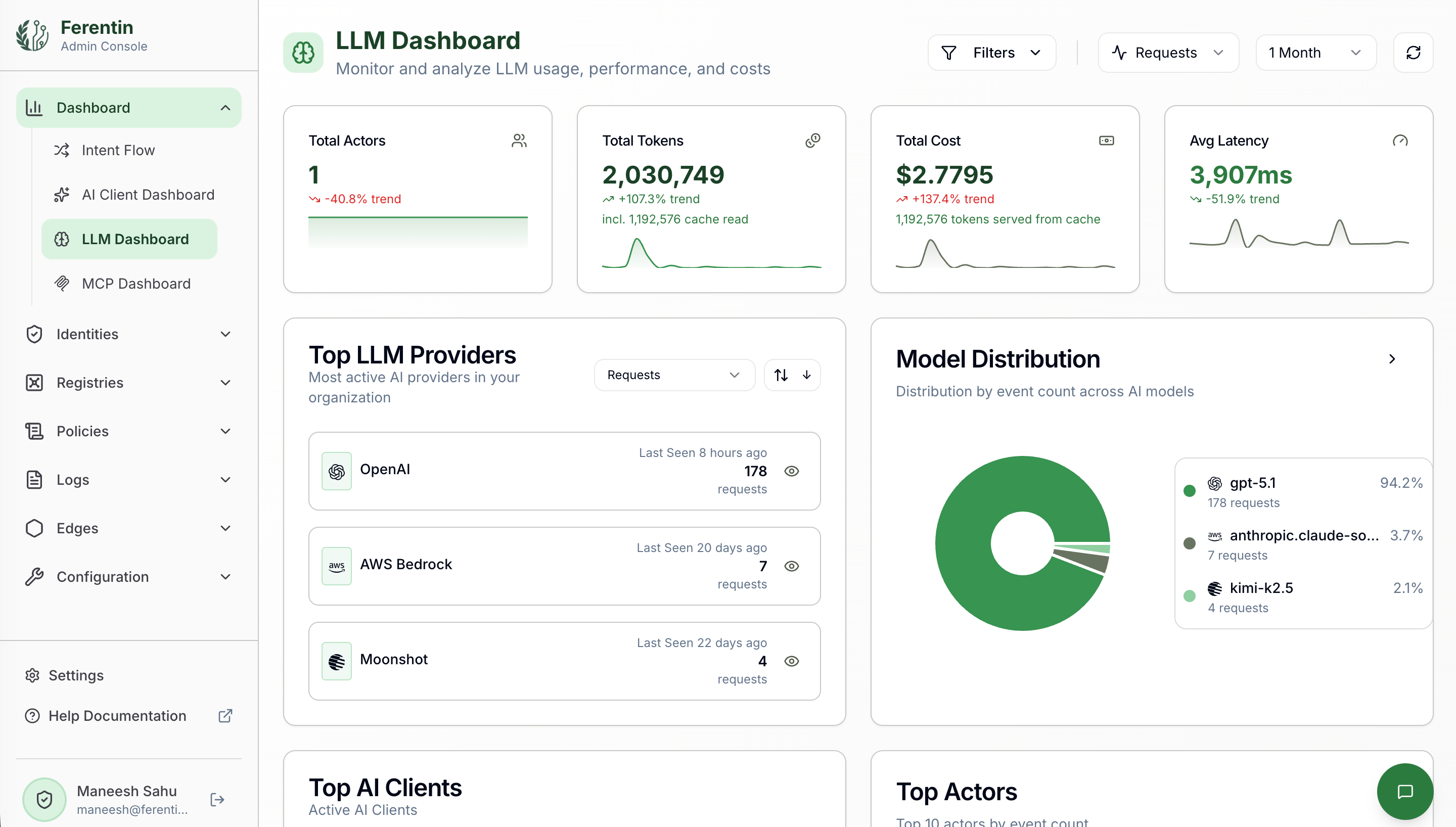Click the Total Actors people icon
The height and width of the screenshot is (827, 1456).
click(x=520, y=141)
